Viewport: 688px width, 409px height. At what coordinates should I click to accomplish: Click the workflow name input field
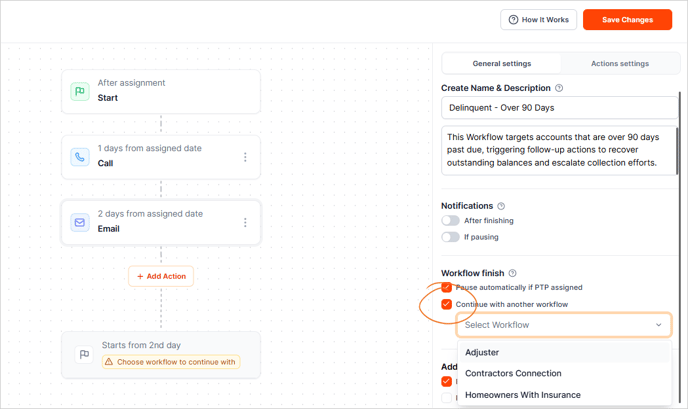(559, 107)
